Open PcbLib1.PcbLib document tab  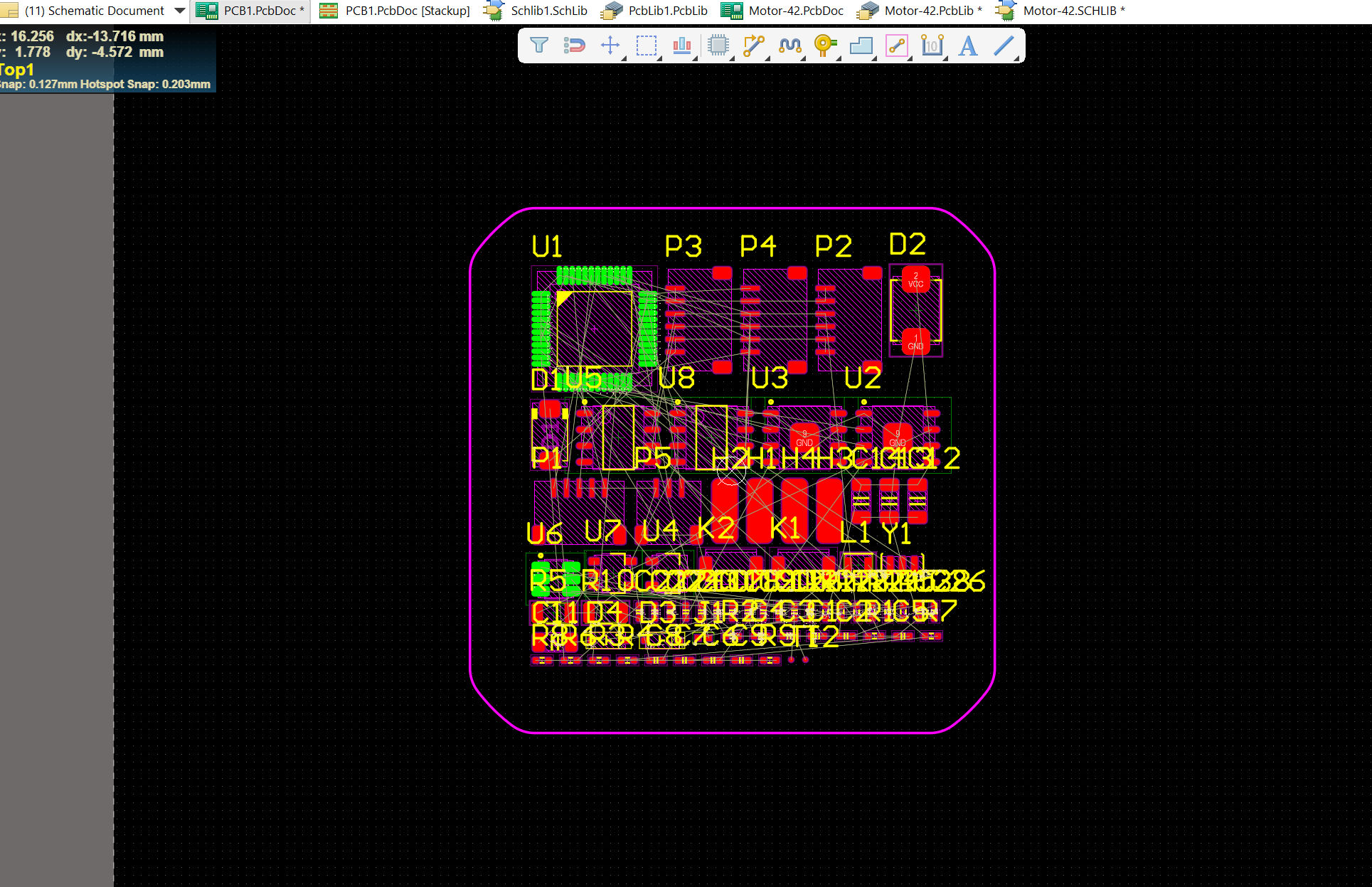pos(667,11)
